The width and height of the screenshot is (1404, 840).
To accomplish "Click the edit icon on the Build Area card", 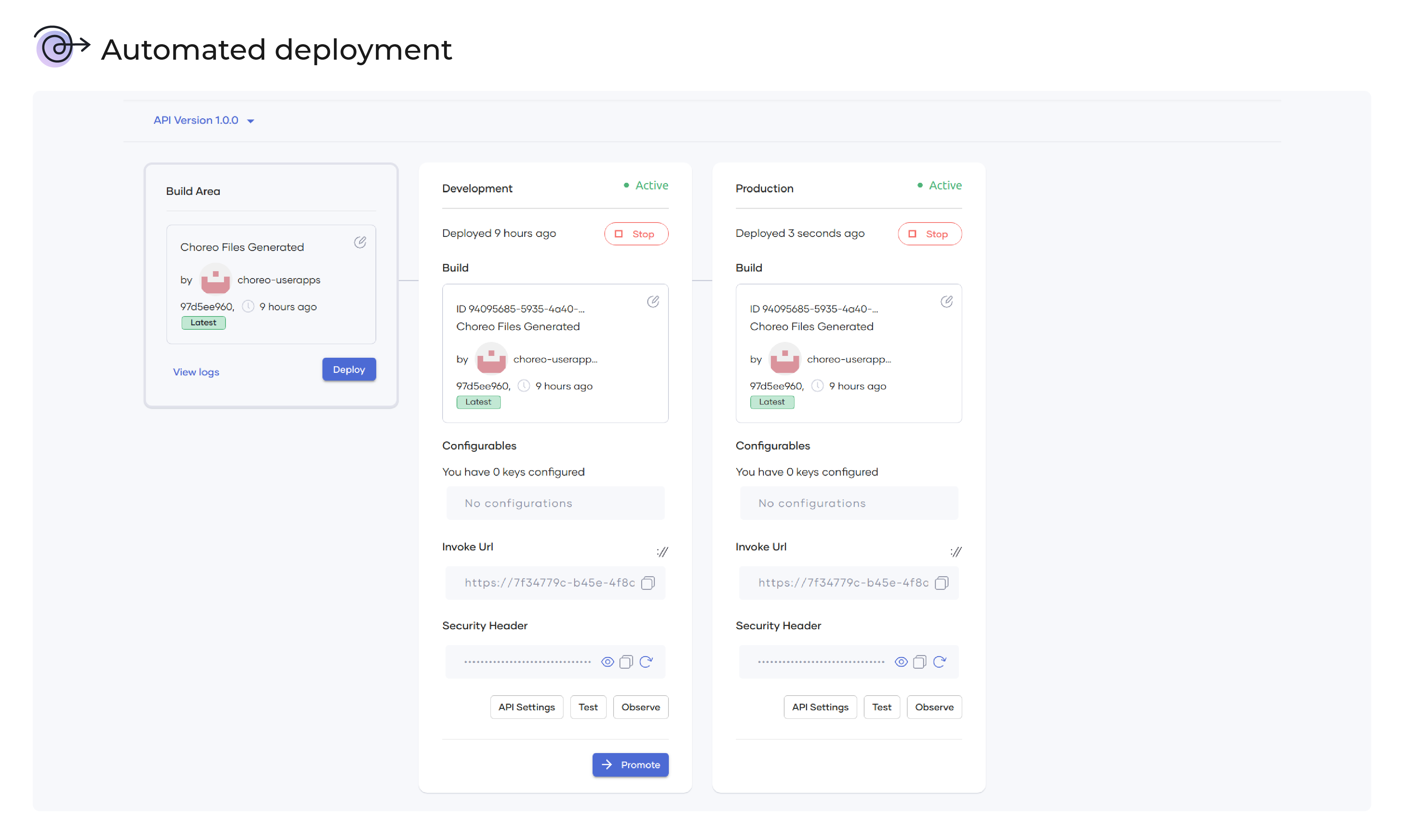I will click(x=360, y=242).
